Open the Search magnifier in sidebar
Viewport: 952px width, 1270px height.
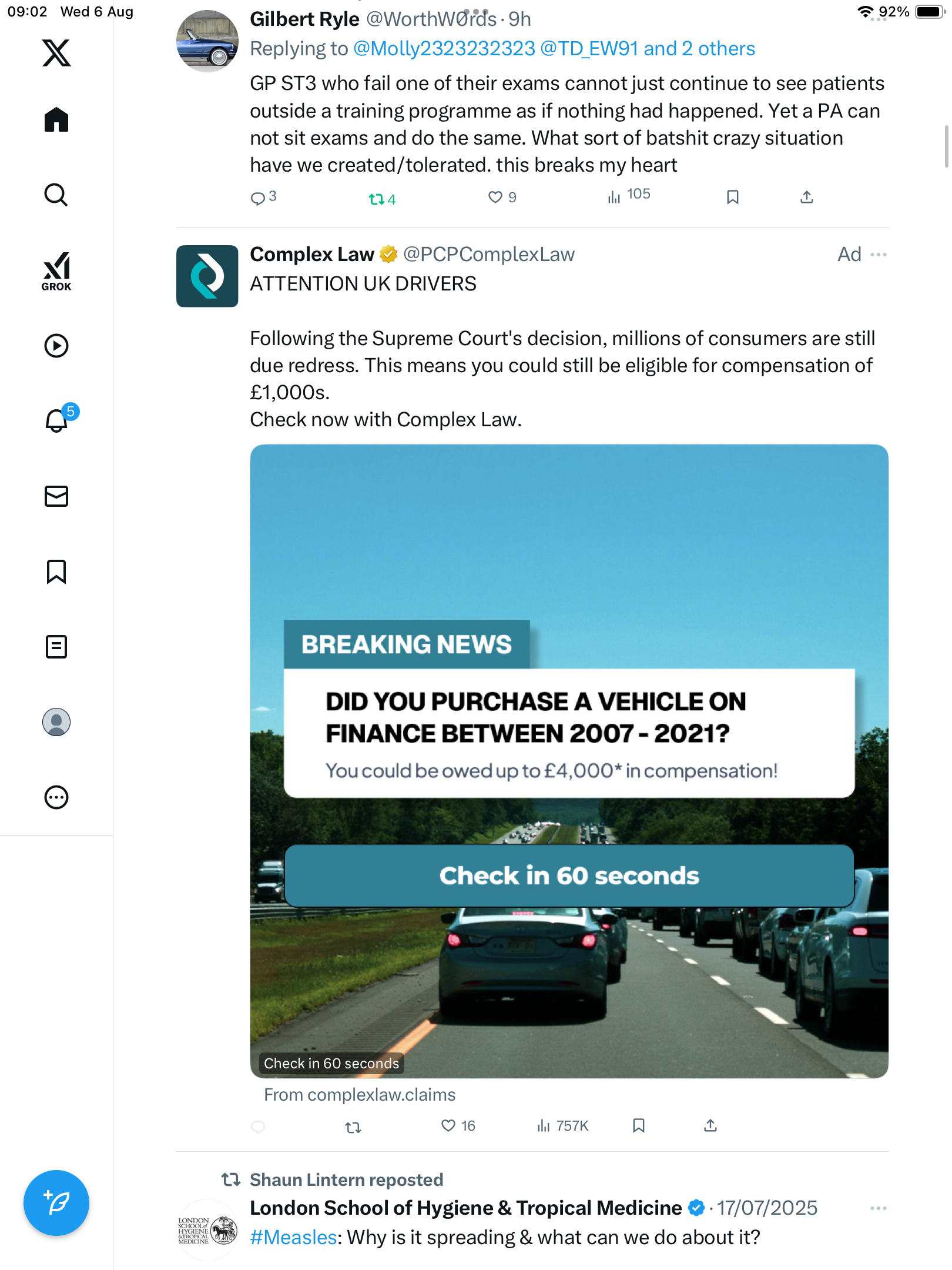(x=56, y=195)
